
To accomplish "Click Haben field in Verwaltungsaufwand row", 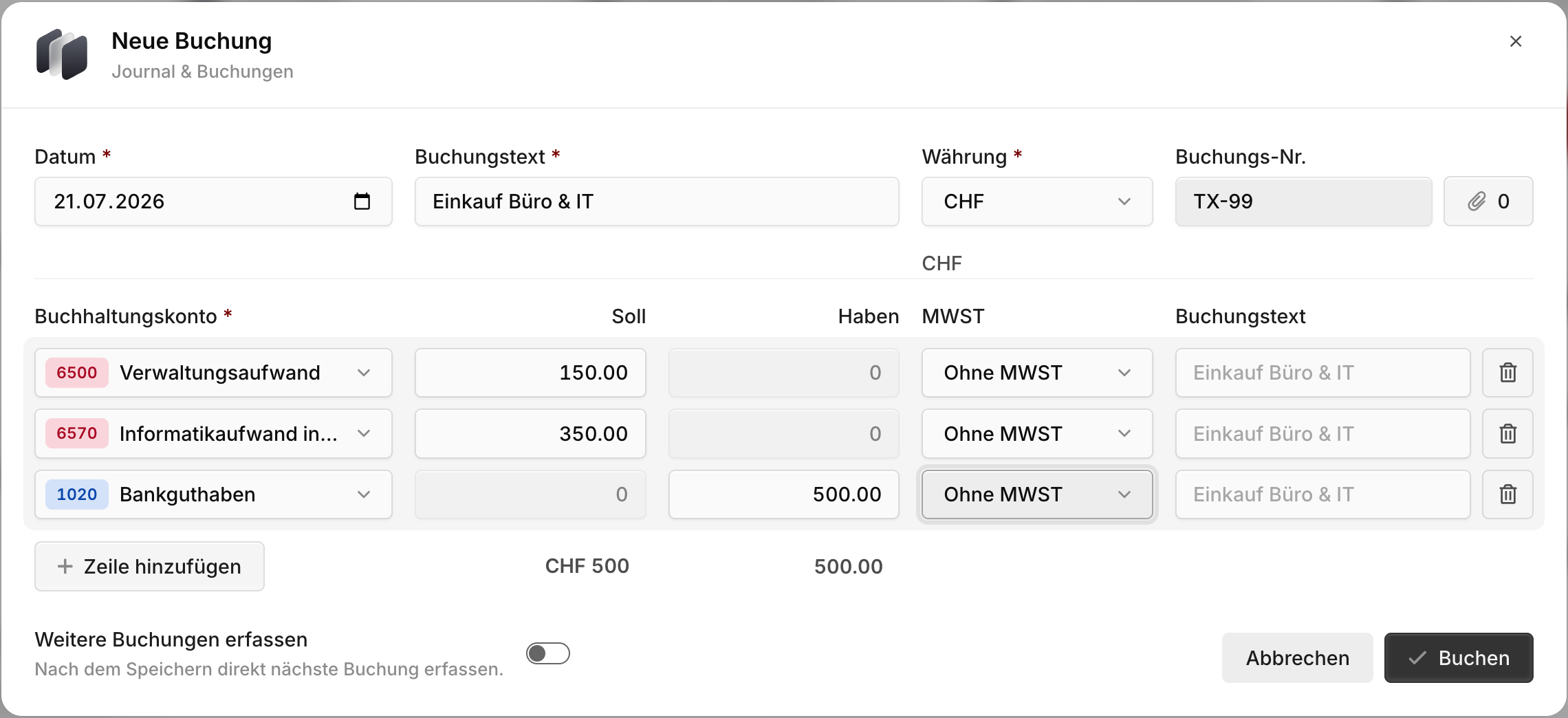I will click(784, 373).
